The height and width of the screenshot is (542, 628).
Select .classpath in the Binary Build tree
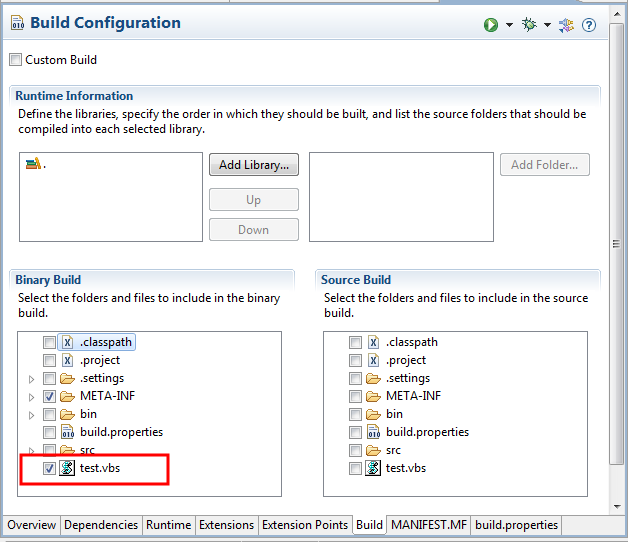[x=104, y=342]
